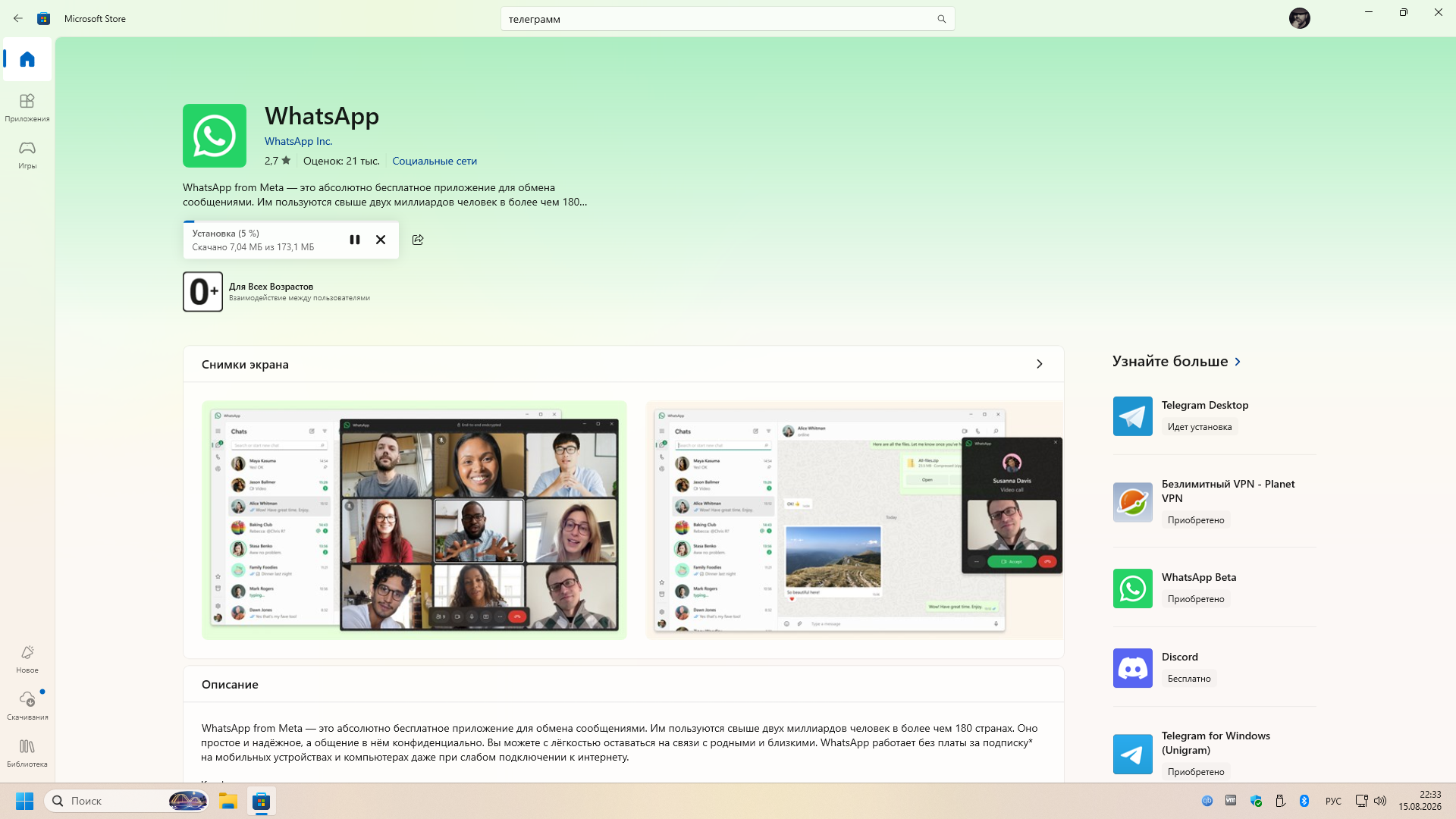
Task: Click the 0+ age rating badge
Action: [x=202, y=292]
